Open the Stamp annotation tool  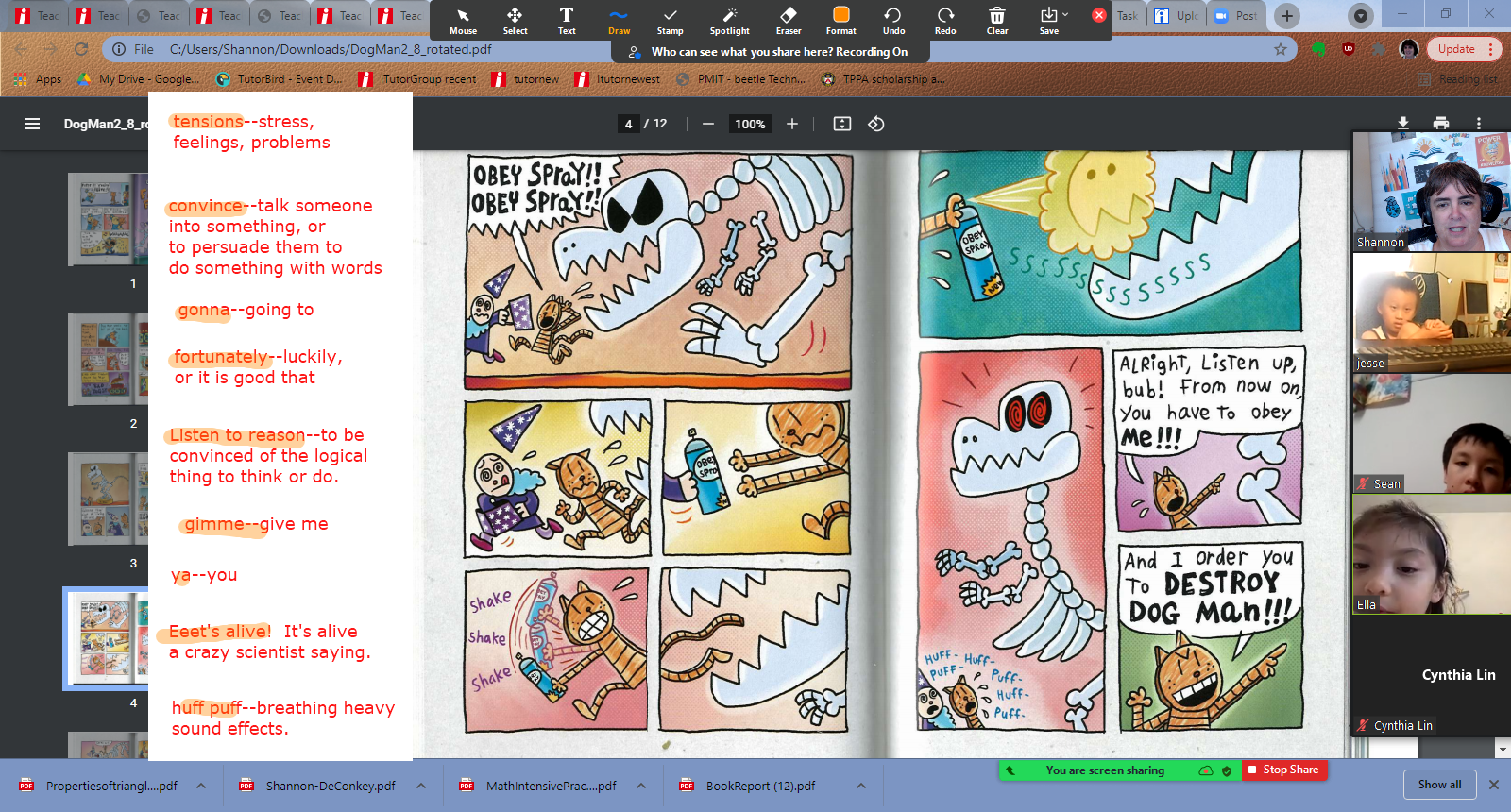[670, 20]
